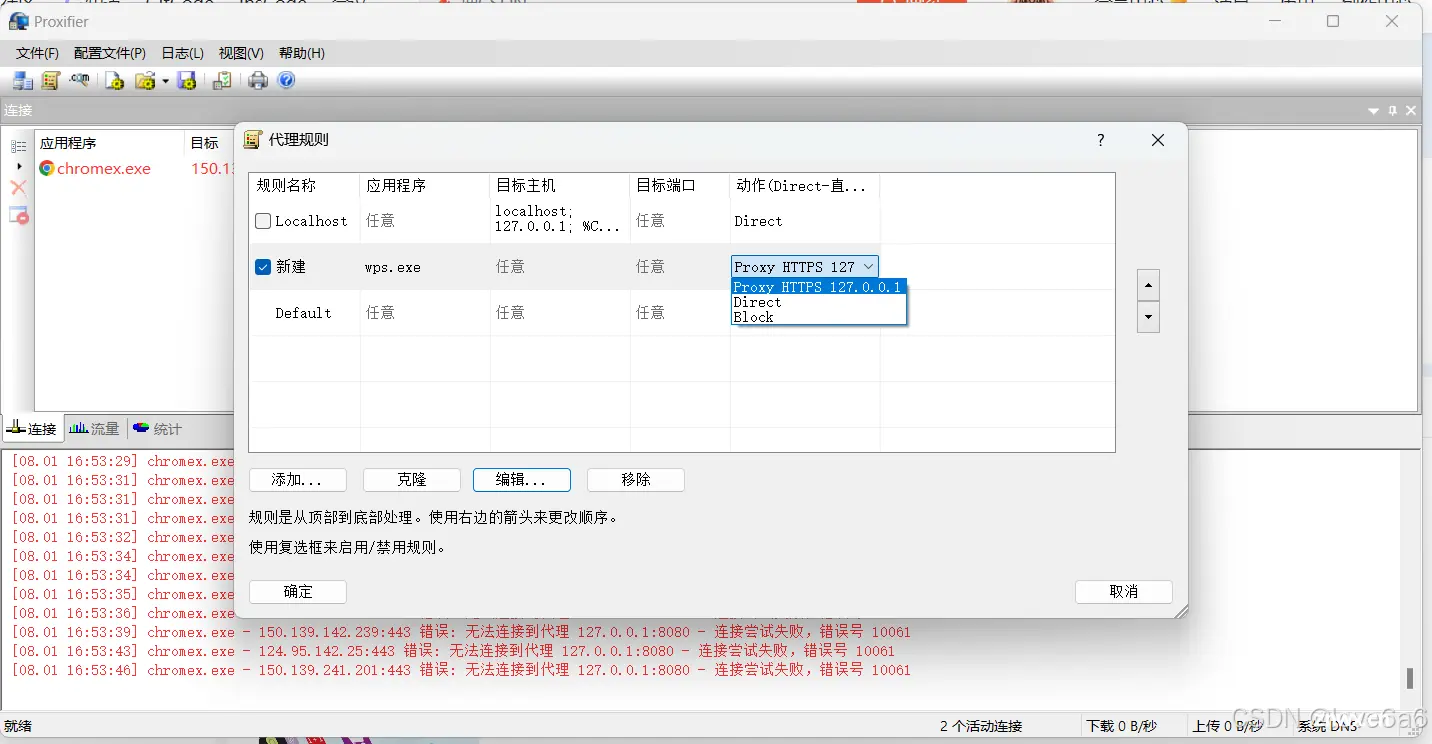Close the 连接 pane
The height and width of the screenshot is (744, 1432).
click(1411, 111)
